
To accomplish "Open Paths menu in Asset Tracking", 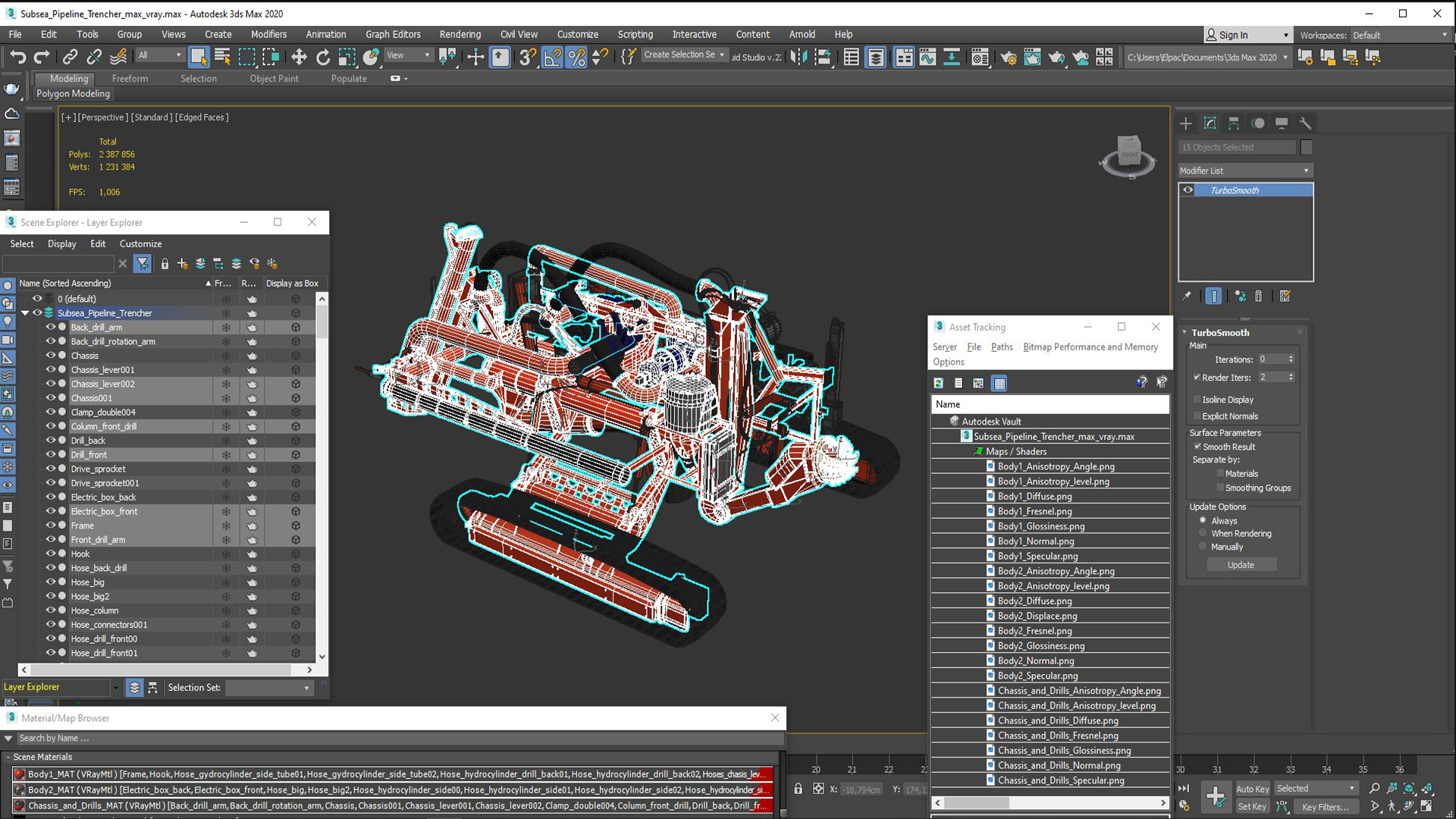I will click(x=1002, y=347).
